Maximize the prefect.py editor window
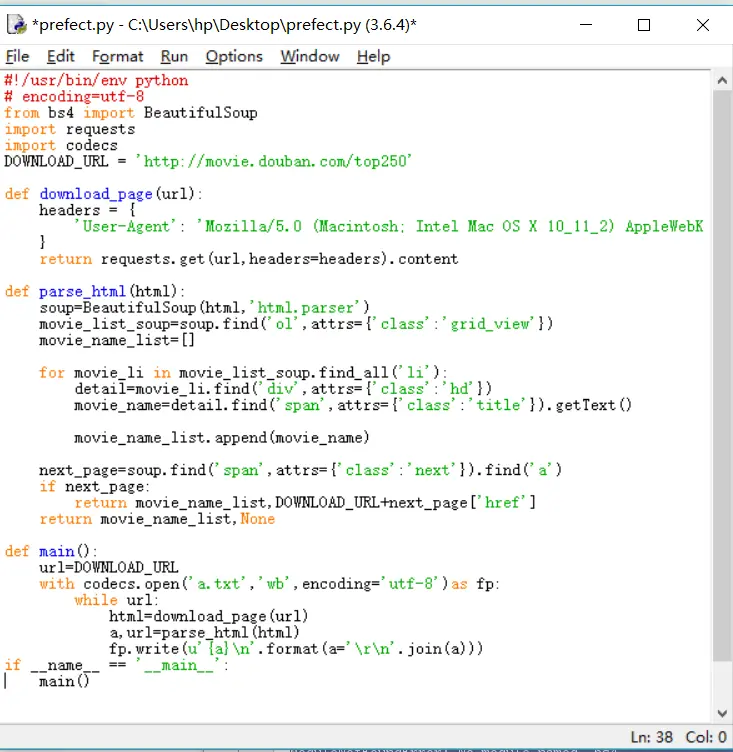The width and height of the screenshot is (733, 752). coord(644,24)
